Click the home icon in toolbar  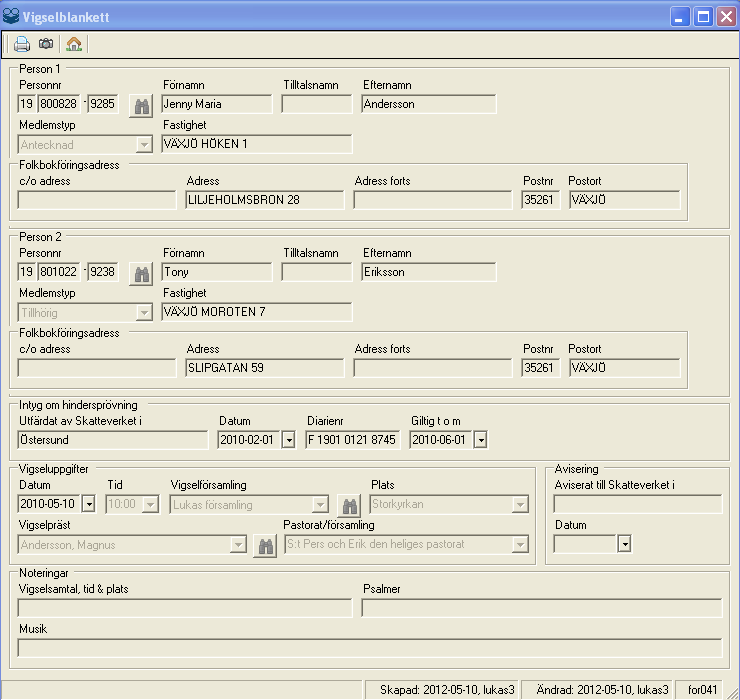pyautogui.click(x=74, y=44)
